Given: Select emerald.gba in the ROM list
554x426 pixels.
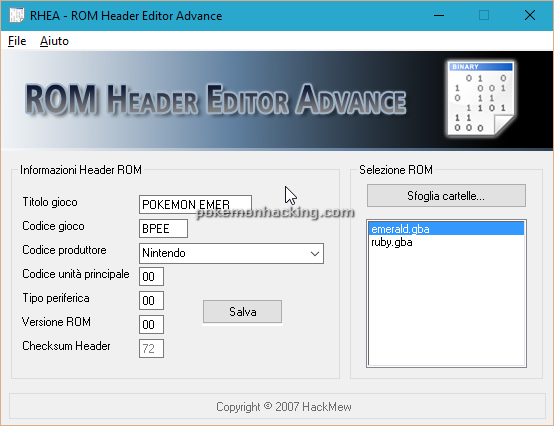Looking at the screenshot, I should coord(446,229).
